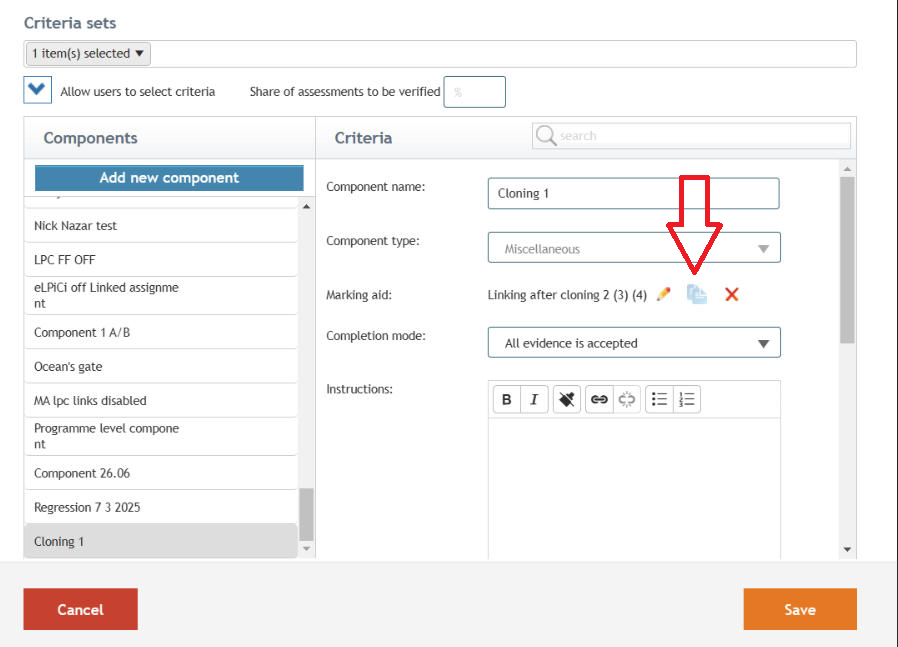This screenshot has height=647, width=898.
Task: Toggle bold in Instructions editor
Action: tap(507, 399)
